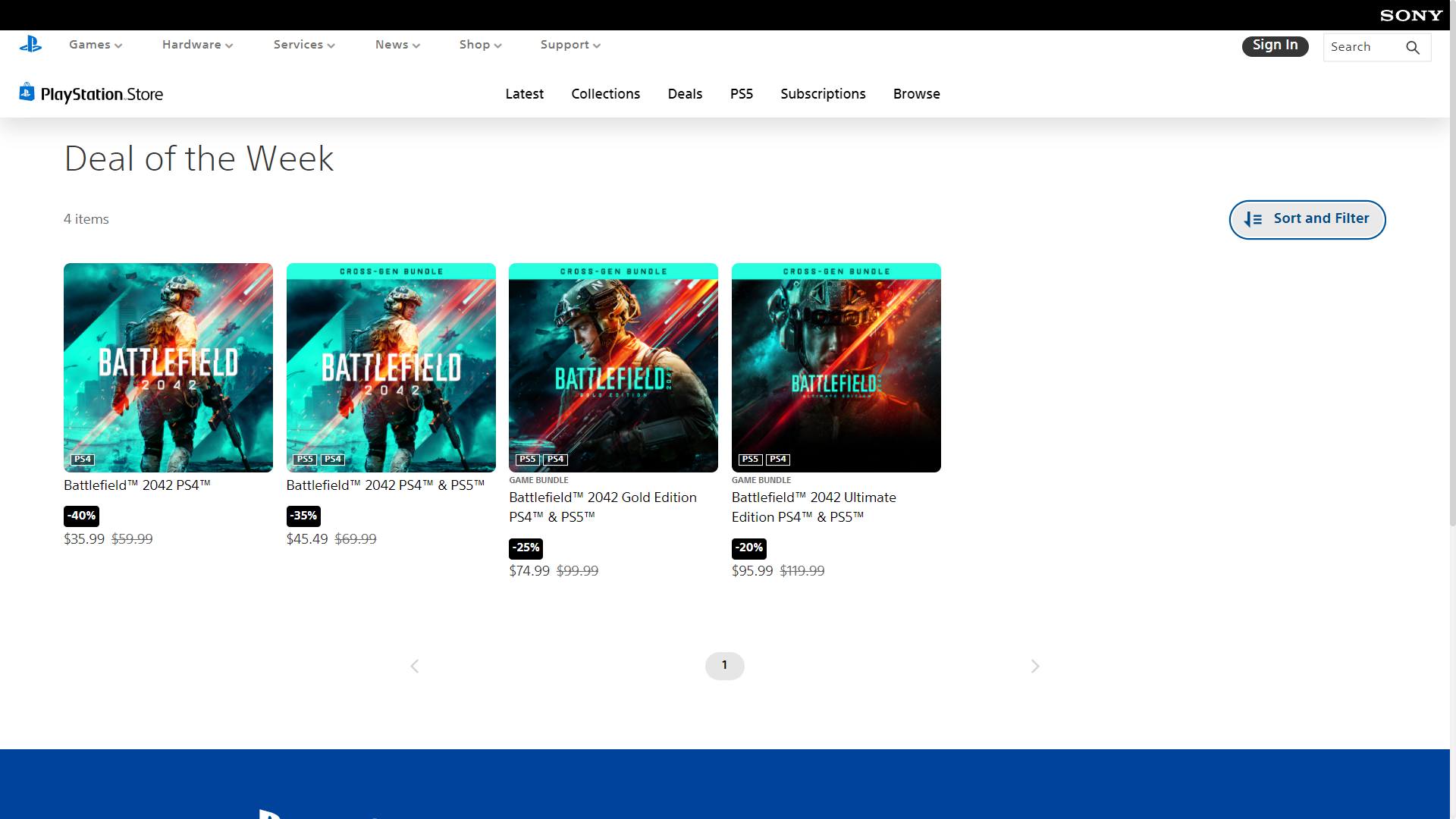
Task: Click the PlayStation Store bag icon
Action: point(27,93)
